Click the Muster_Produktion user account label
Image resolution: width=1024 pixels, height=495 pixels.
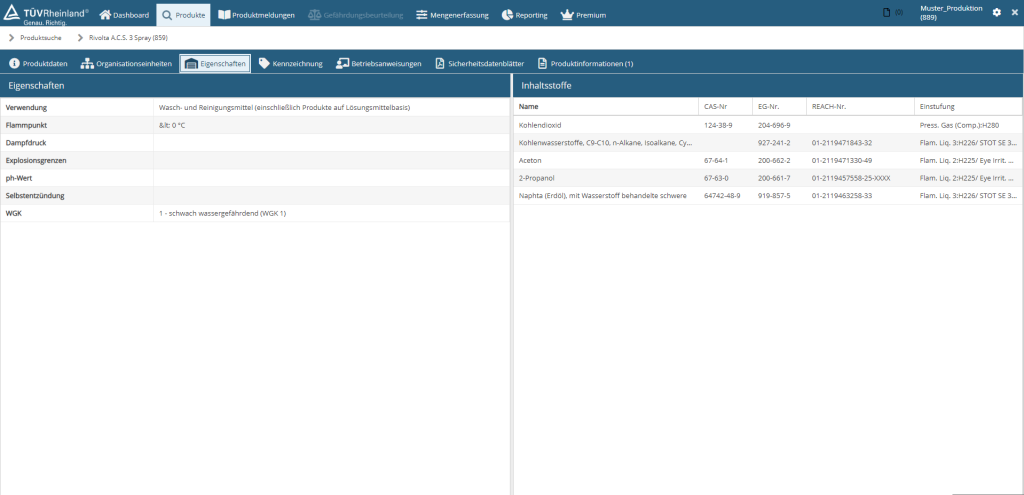[950, 12]
